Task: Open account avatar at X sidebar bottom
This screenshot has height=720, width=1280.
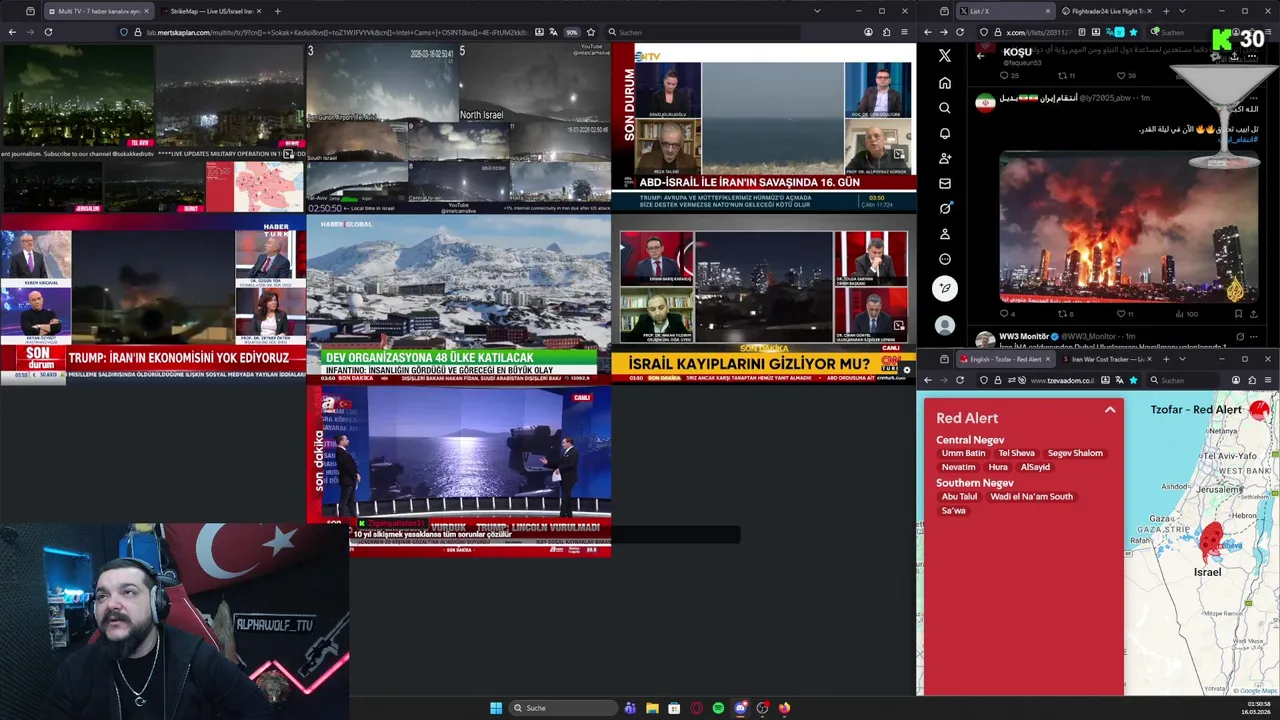Action: coord(944,325)
